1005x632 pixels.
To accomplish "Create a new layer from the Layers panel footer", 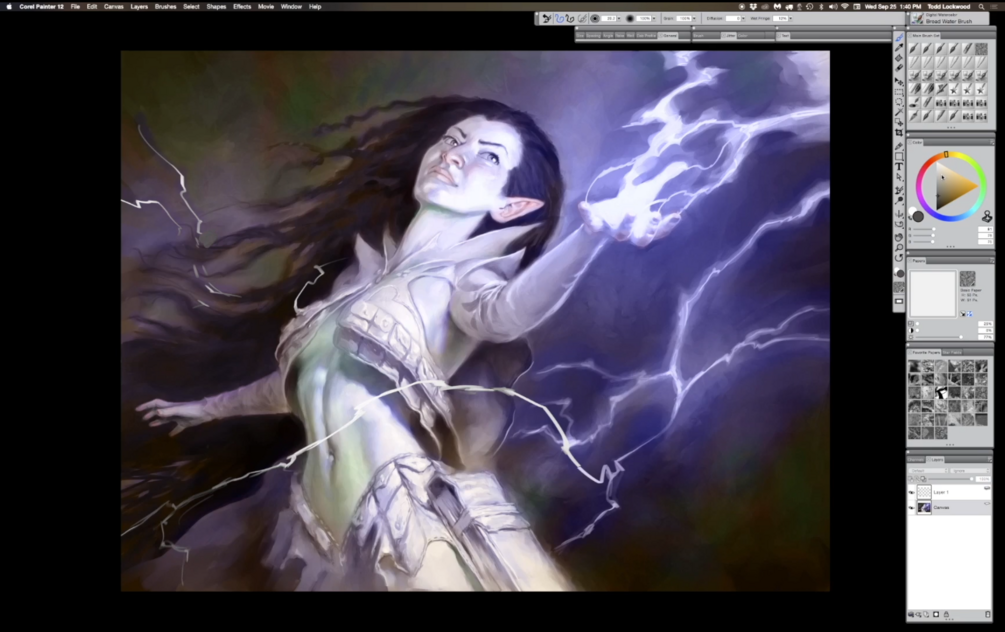I will click(926, 614).
